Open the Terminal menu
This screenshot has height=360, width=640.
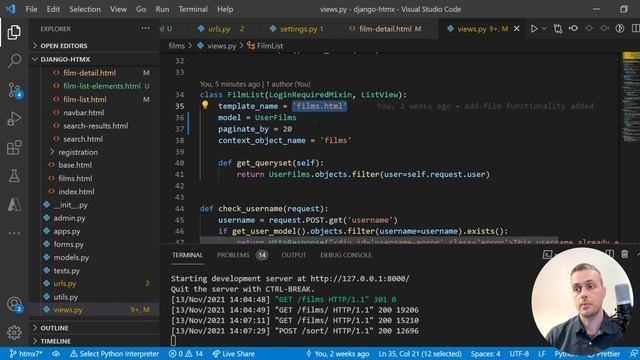coord(193,9)
